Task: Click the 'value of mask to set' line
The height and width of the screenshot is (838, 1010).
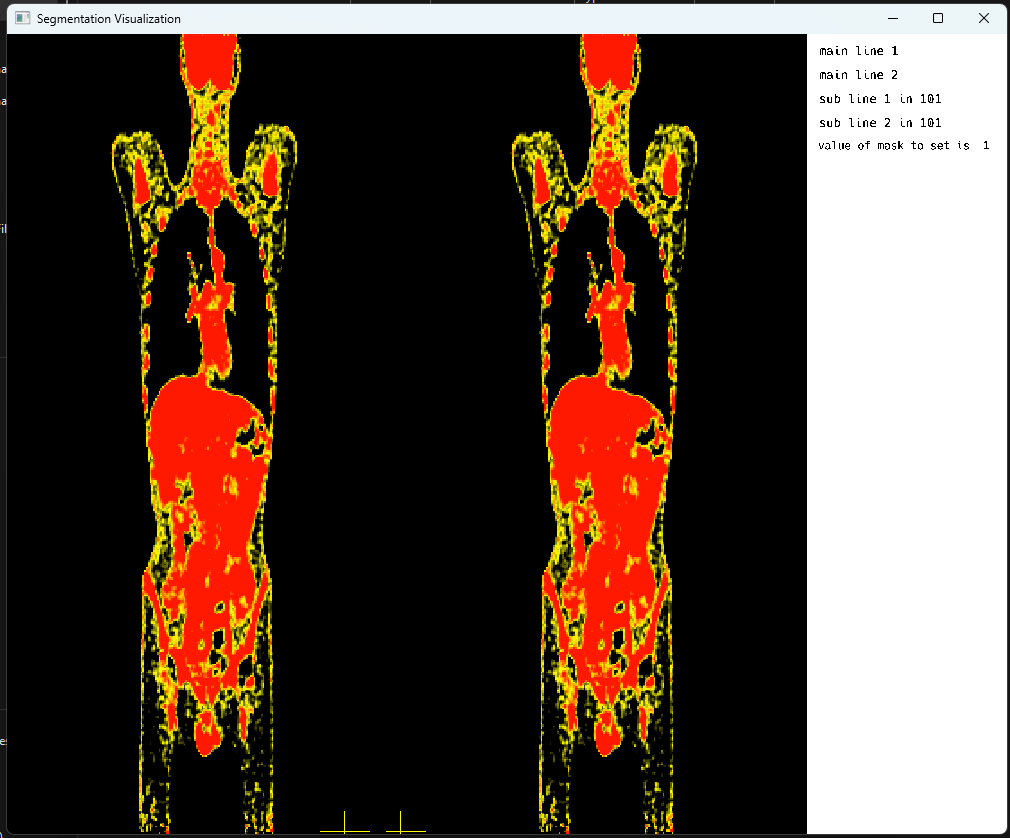Action: click(x=903, y=146)
